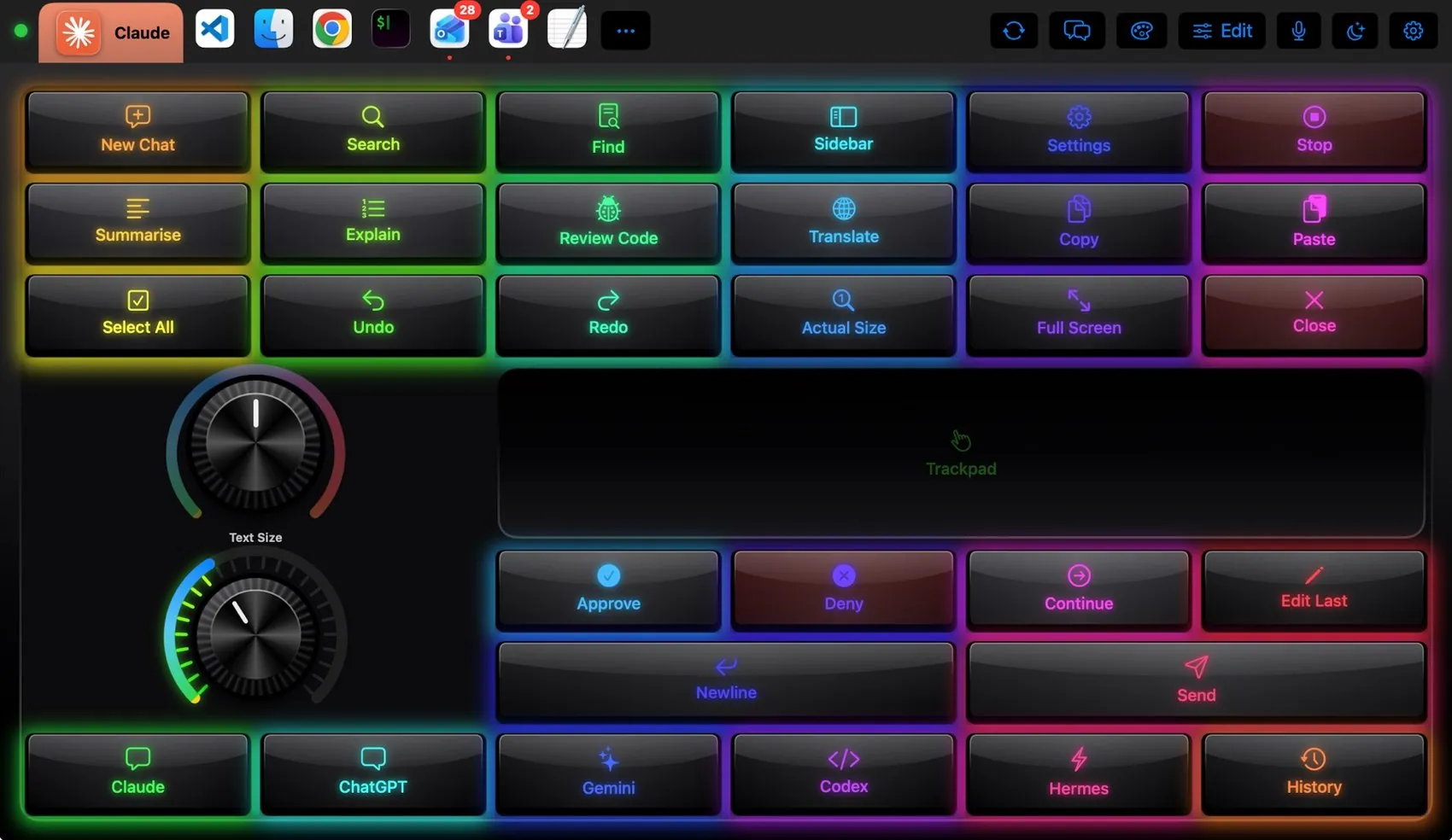
Task: Open the Outlook icon with 28 badge
Action: [x=449, y=30]
